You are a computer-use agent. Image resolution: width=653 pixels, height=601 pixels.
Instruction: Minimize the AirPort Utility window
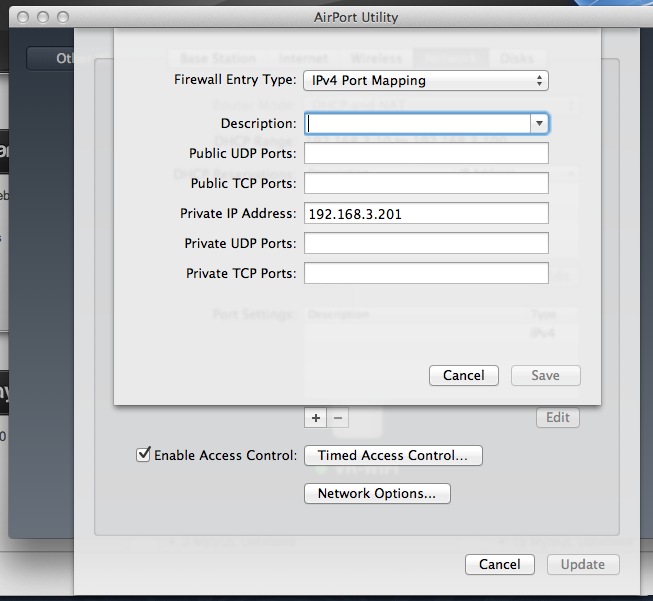pos(43,17)
